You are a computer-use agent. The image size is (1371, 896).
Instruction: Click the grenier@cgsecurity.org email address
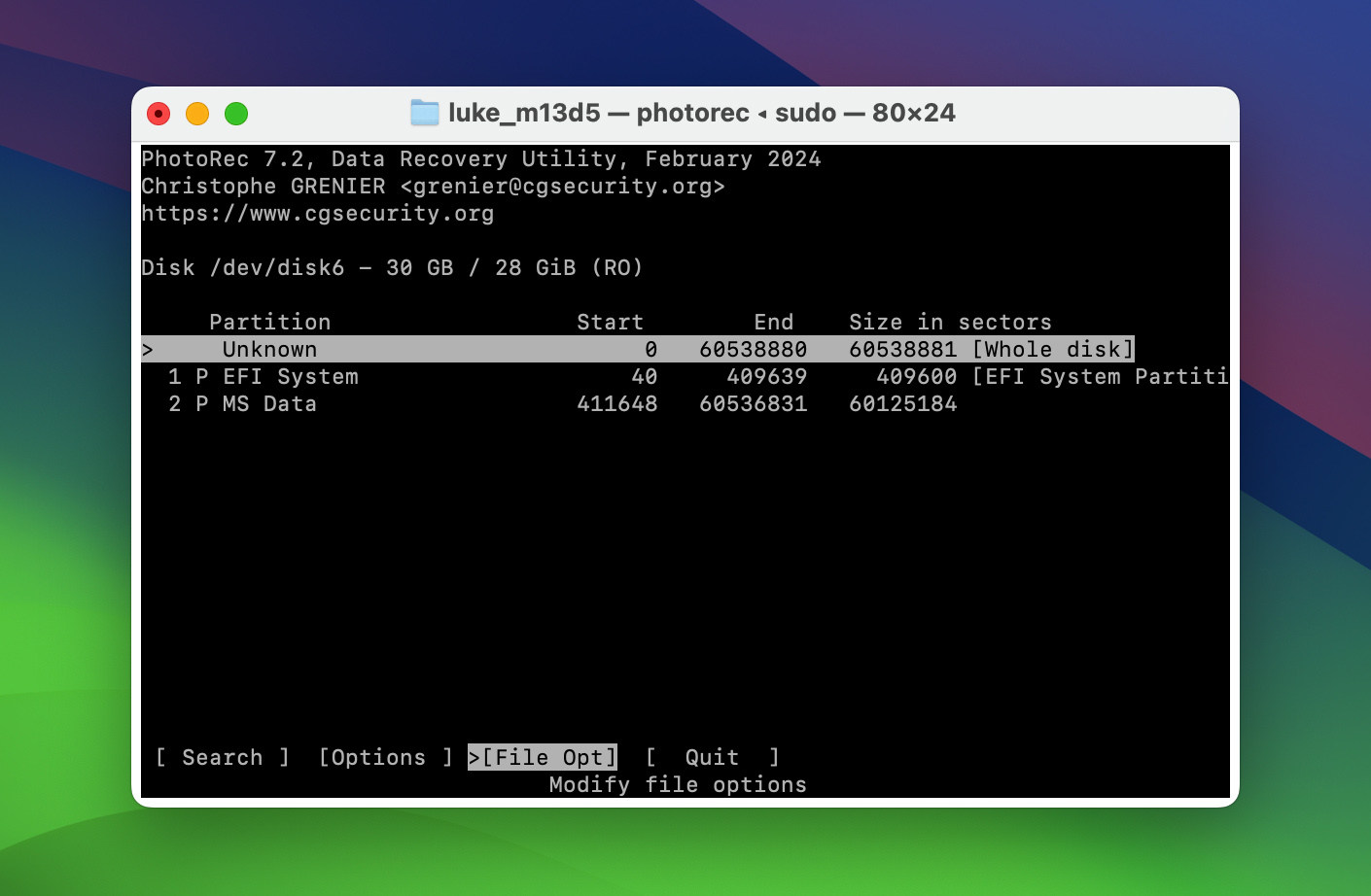pyautogui.click(x=563, y=186)
